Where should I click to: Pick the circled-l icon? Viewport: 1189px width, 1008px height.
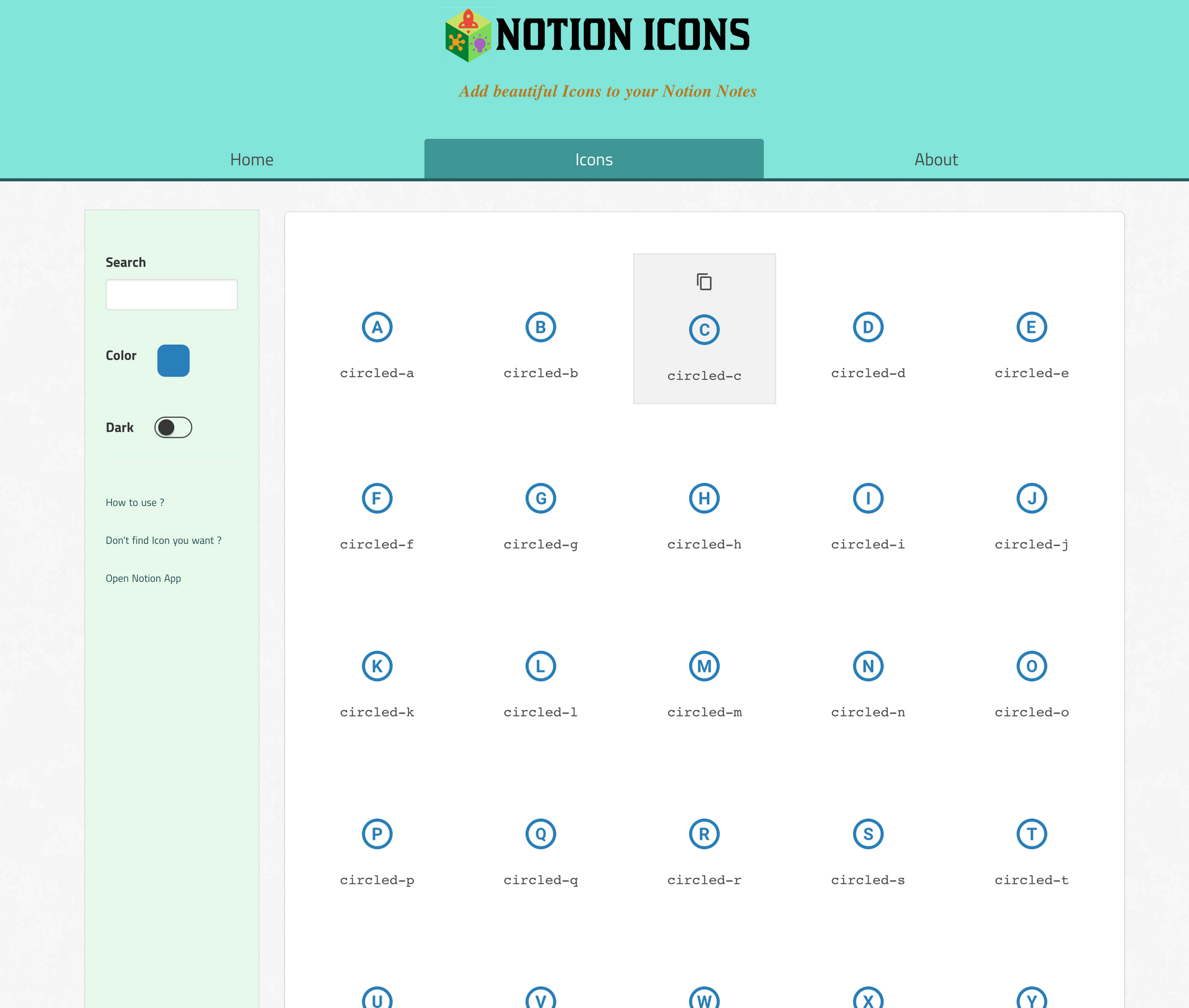pyautogui.click(x=540, y=666)
